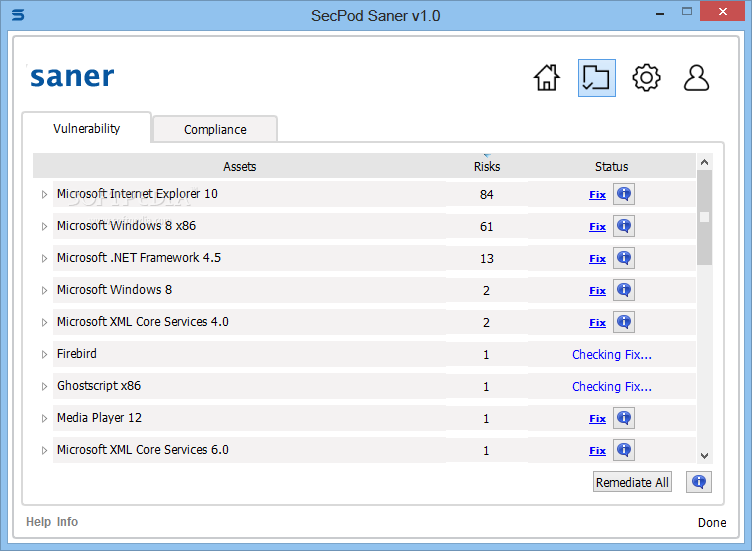Image resolution: width=752 pixels, height=551 pixels.
Task: Show info for Microsoft XML Core Services 4.0
Action: (x=623, y=322)
